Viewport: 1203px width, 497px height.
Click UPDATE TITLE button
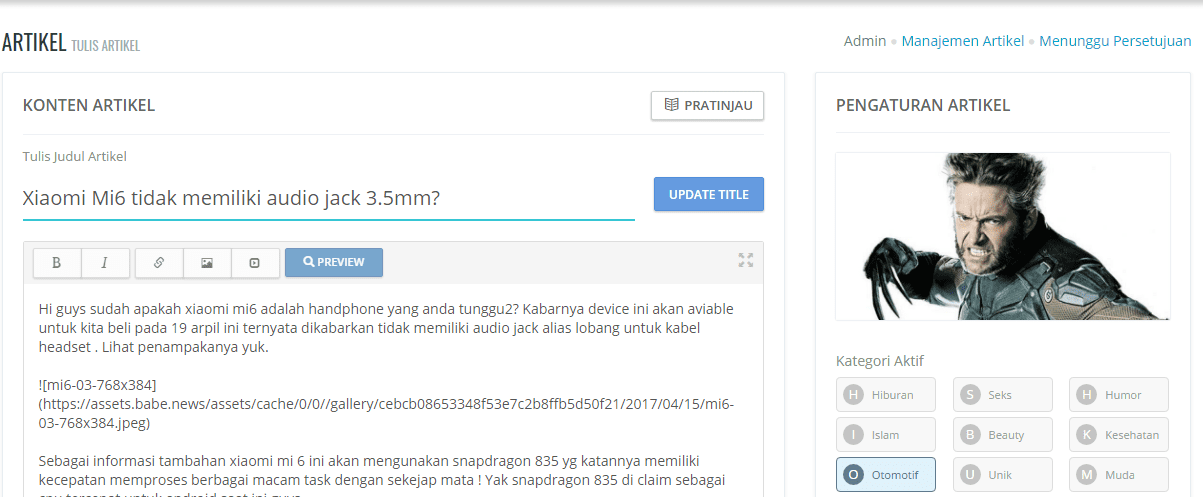(x=709, y=195)
